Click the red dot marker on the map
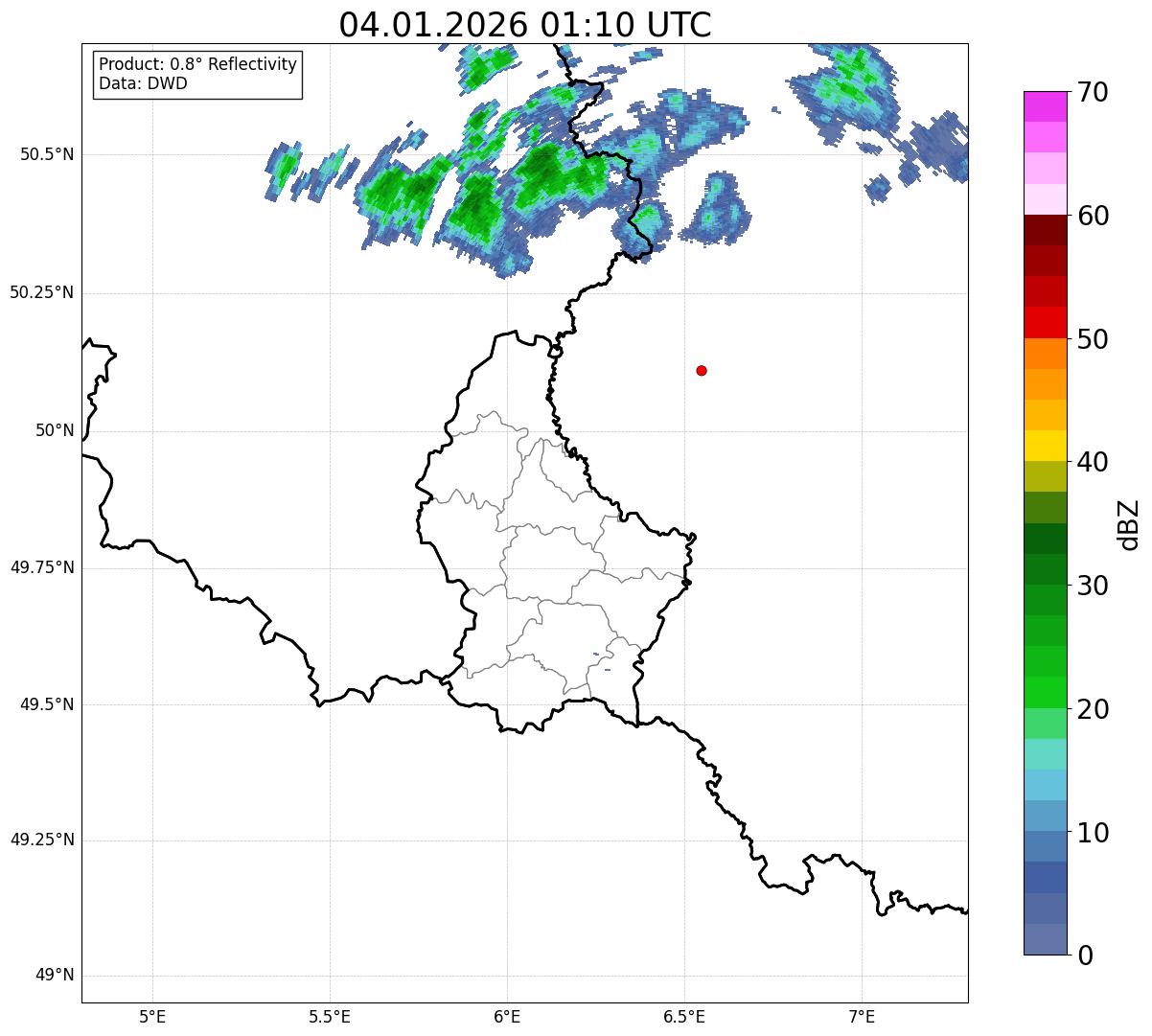 tap(702, 370)
